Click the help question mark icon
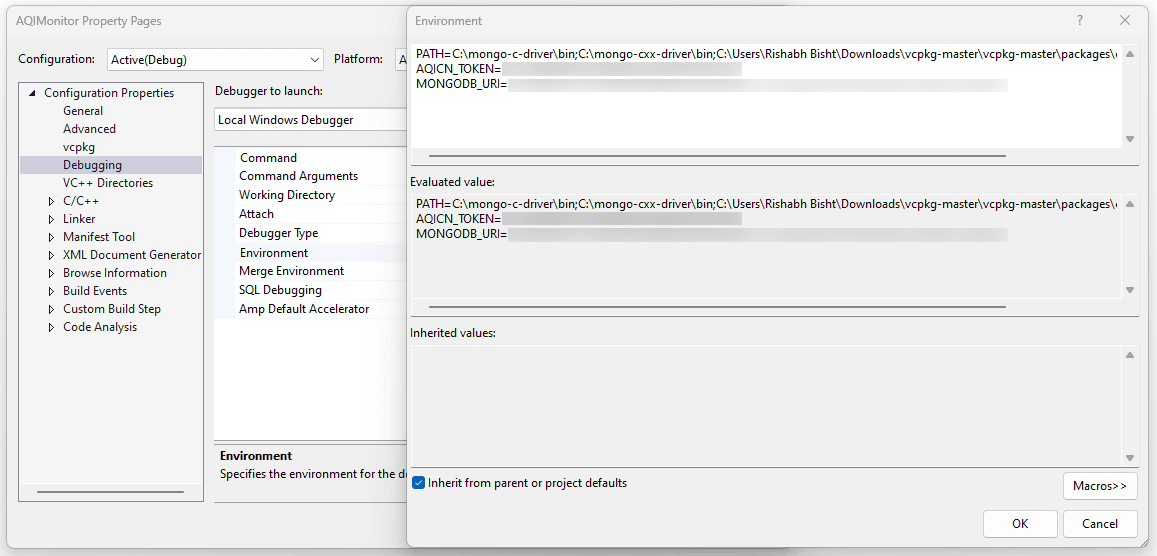 (x=1079, y=20)
